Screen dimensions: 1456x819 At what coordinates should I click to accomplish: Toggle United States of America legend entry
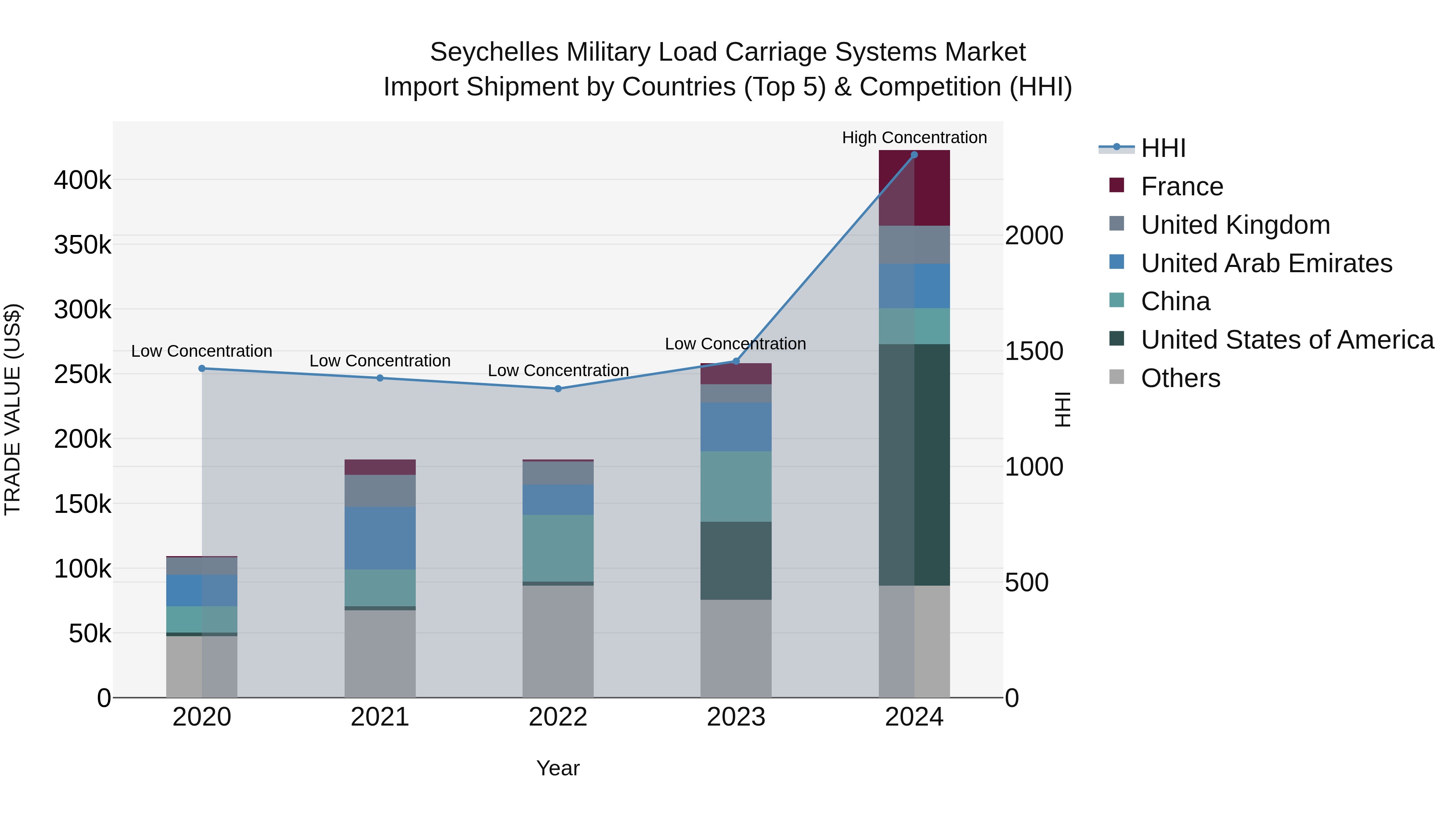coord(1272,340)
